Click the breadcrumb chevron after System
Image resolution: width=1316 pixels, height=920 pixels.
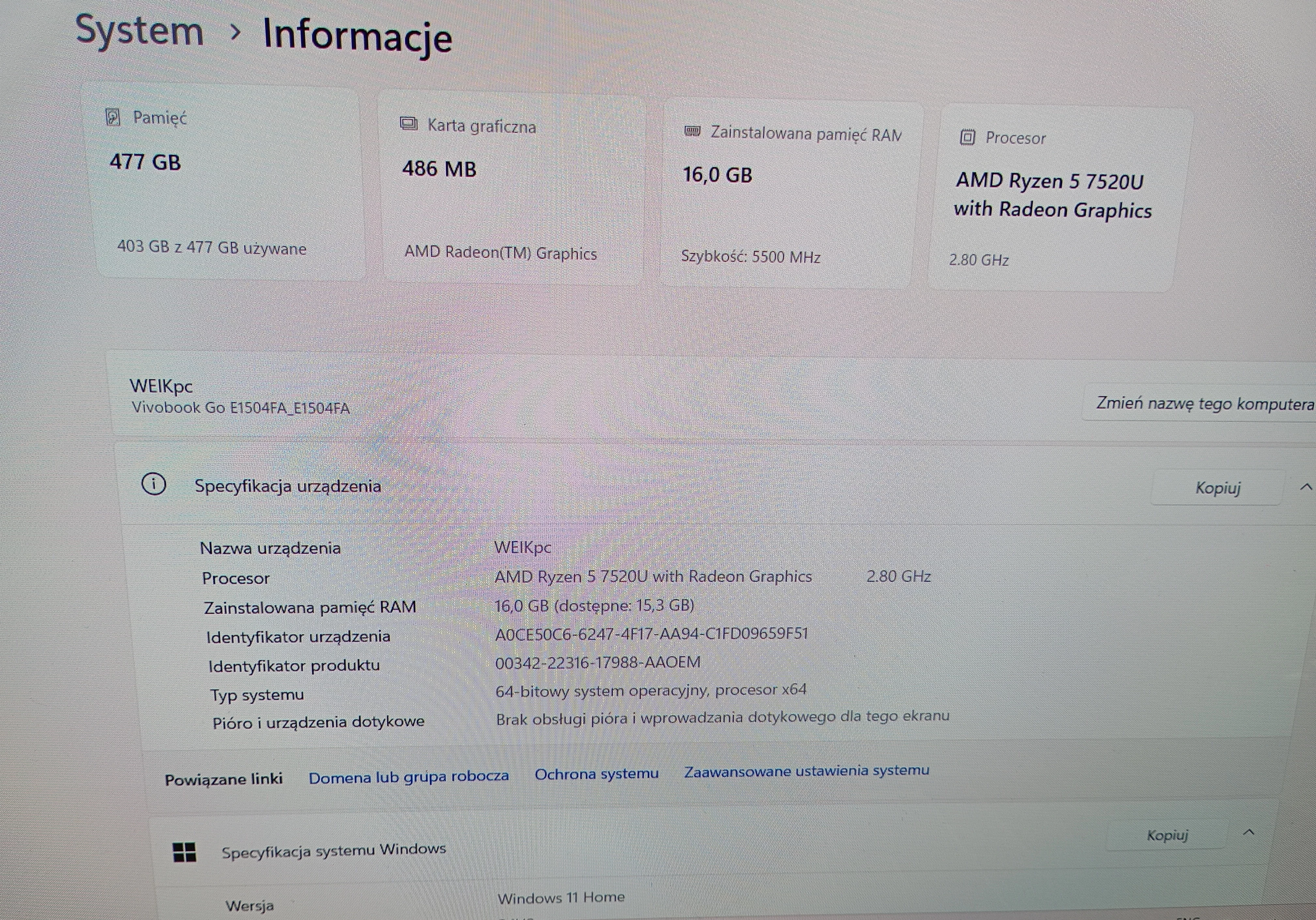[235, 32]
